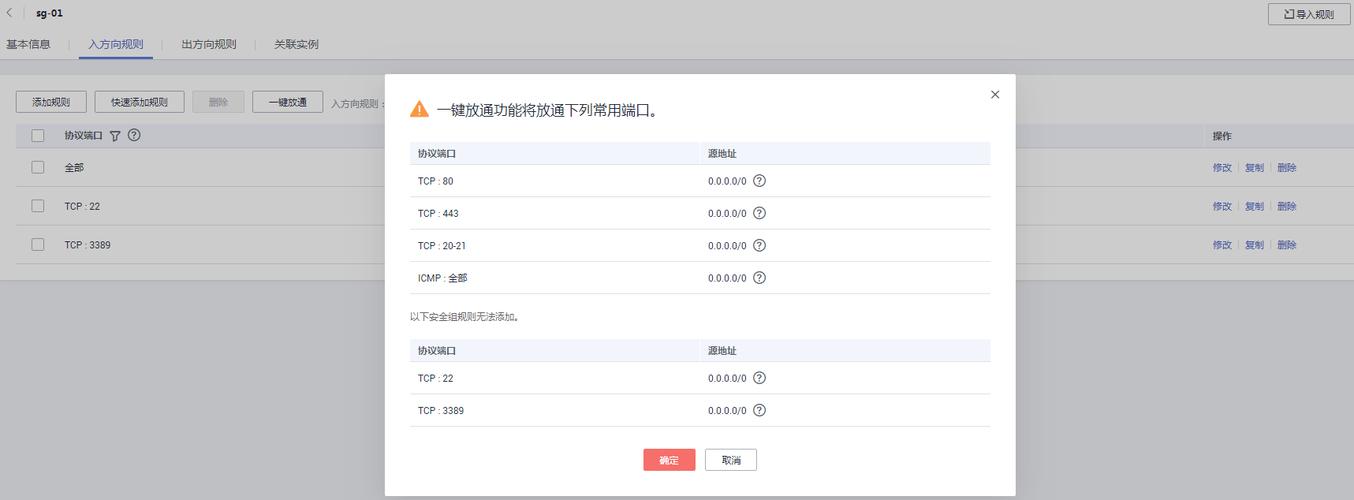
Task: Switch to the 入方向规则 tab
Action: tap(115, 44)
